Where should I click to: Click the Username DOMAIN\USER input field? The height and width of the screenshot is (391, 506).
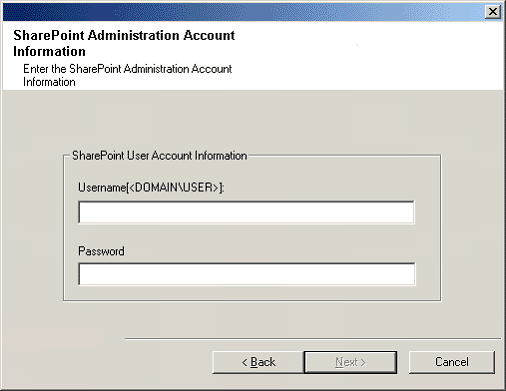[246, 212]
